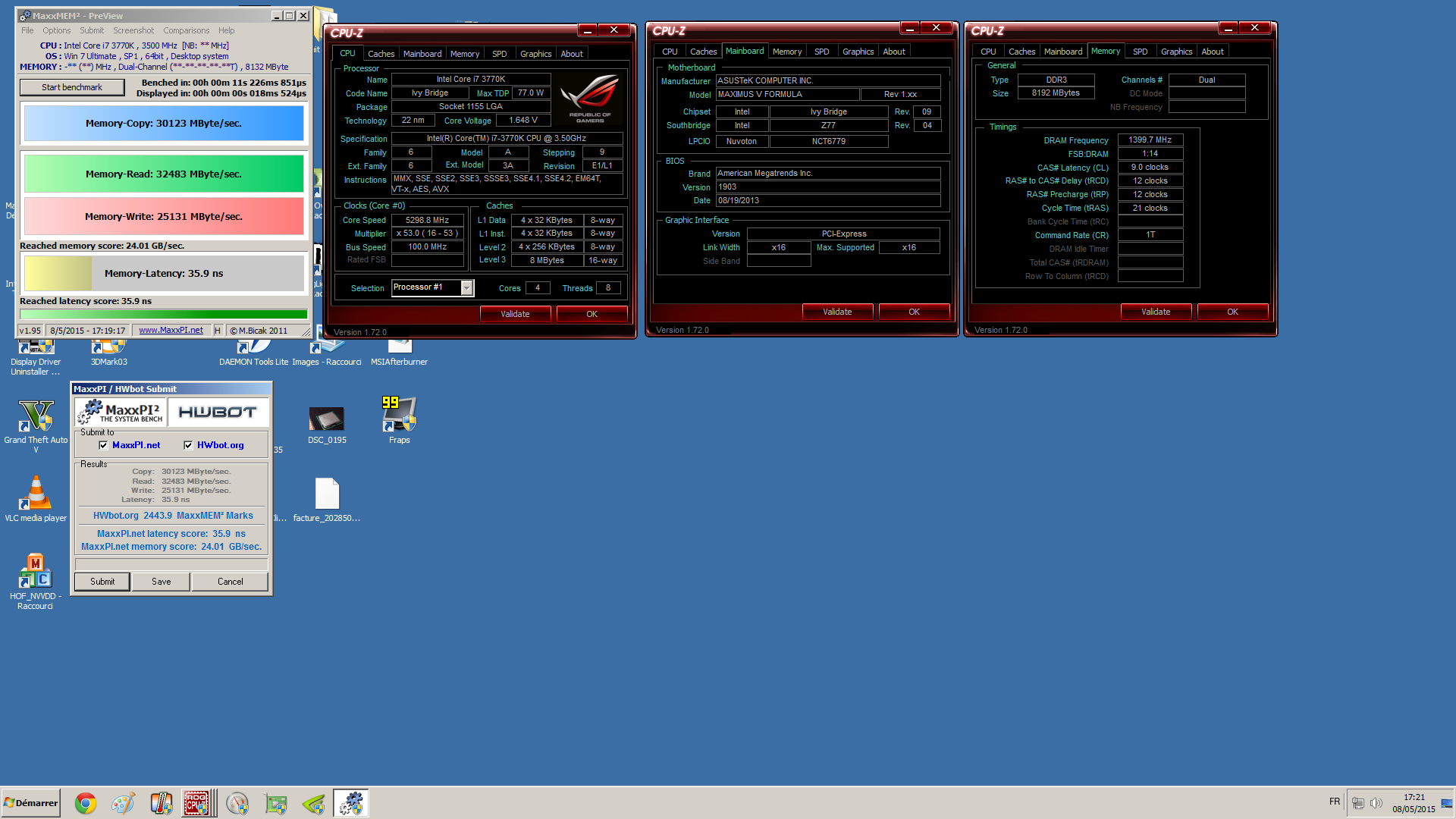Open the Display Driver Uninstaller desktop shortcut
The image size is (1456, 819).
pos(35,358)
